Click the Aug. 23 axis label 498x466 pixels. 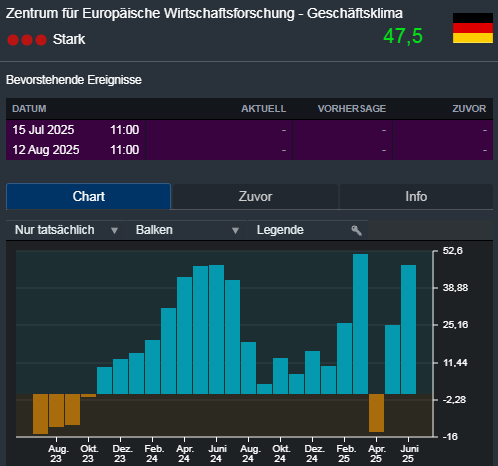tap(57, 454)
